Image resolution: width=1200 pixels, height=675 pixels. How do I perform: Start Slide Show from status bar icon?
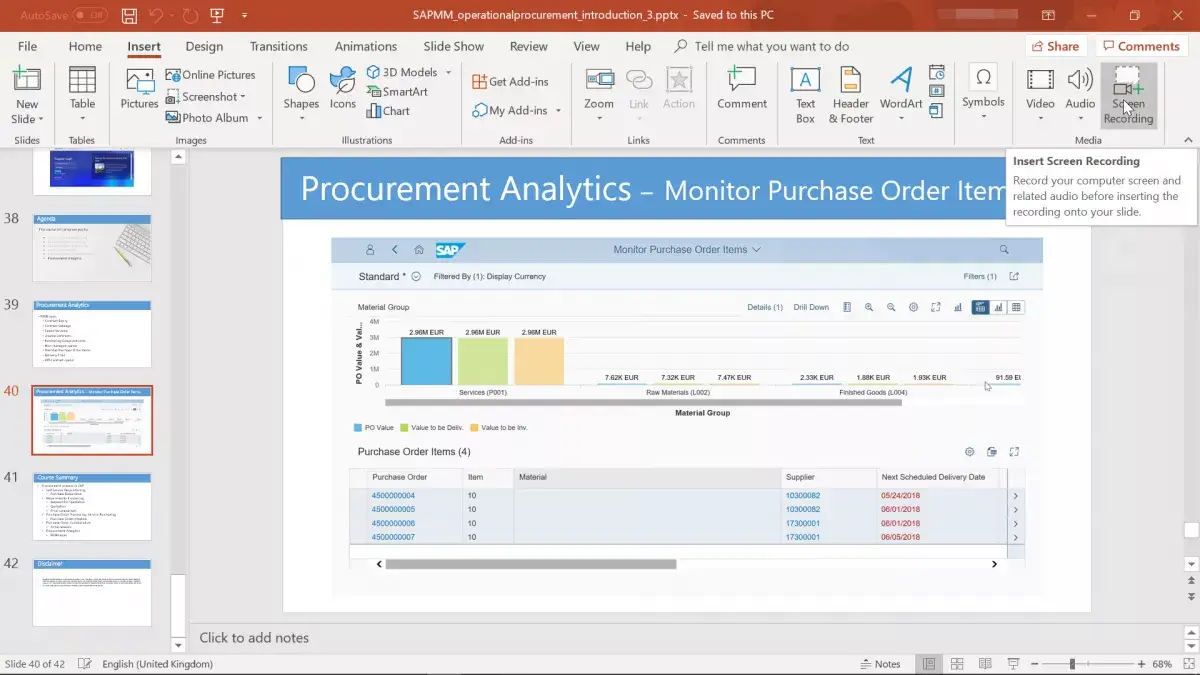pos(1012,664)
